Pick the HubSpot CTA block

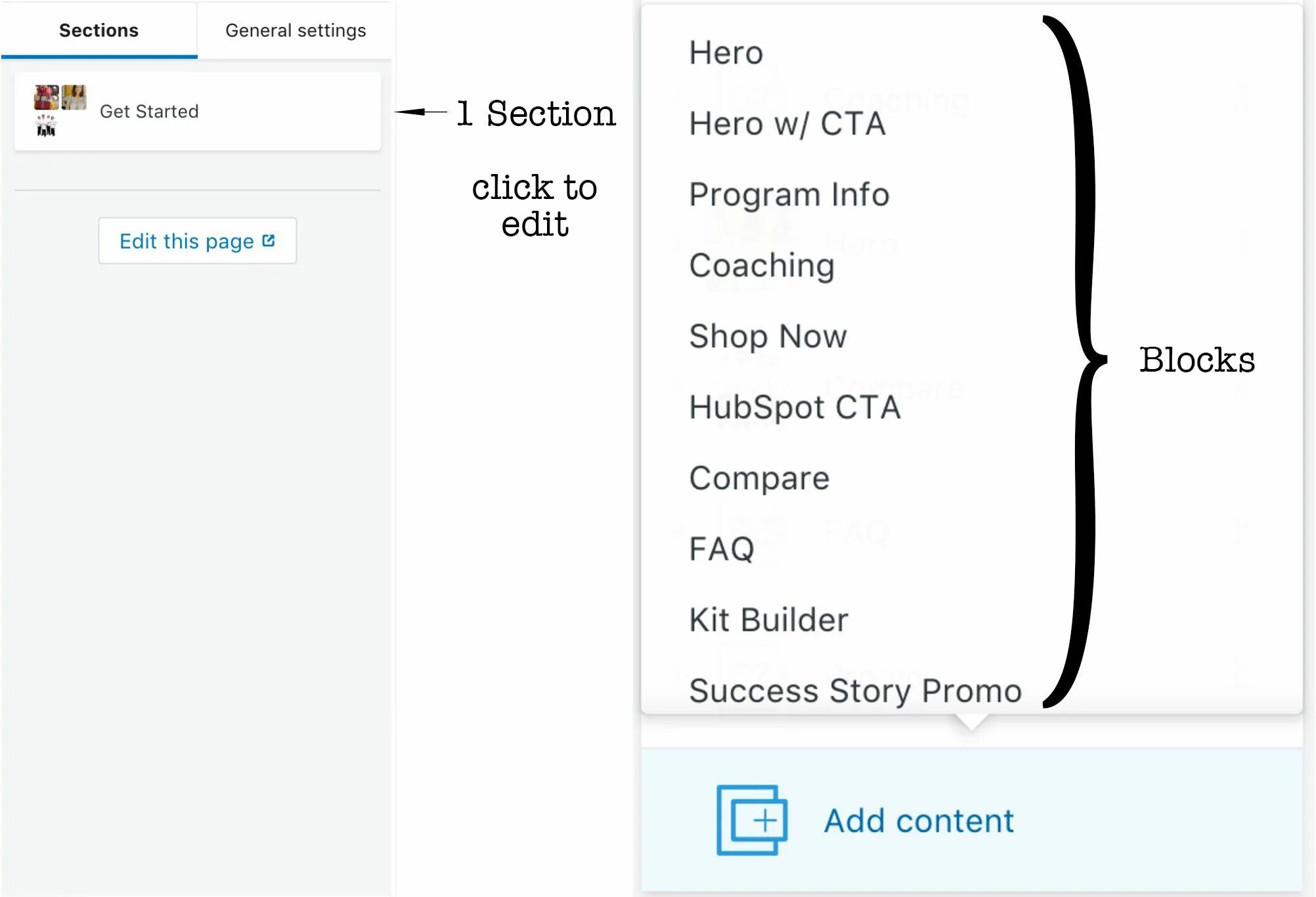click(795, 407)
